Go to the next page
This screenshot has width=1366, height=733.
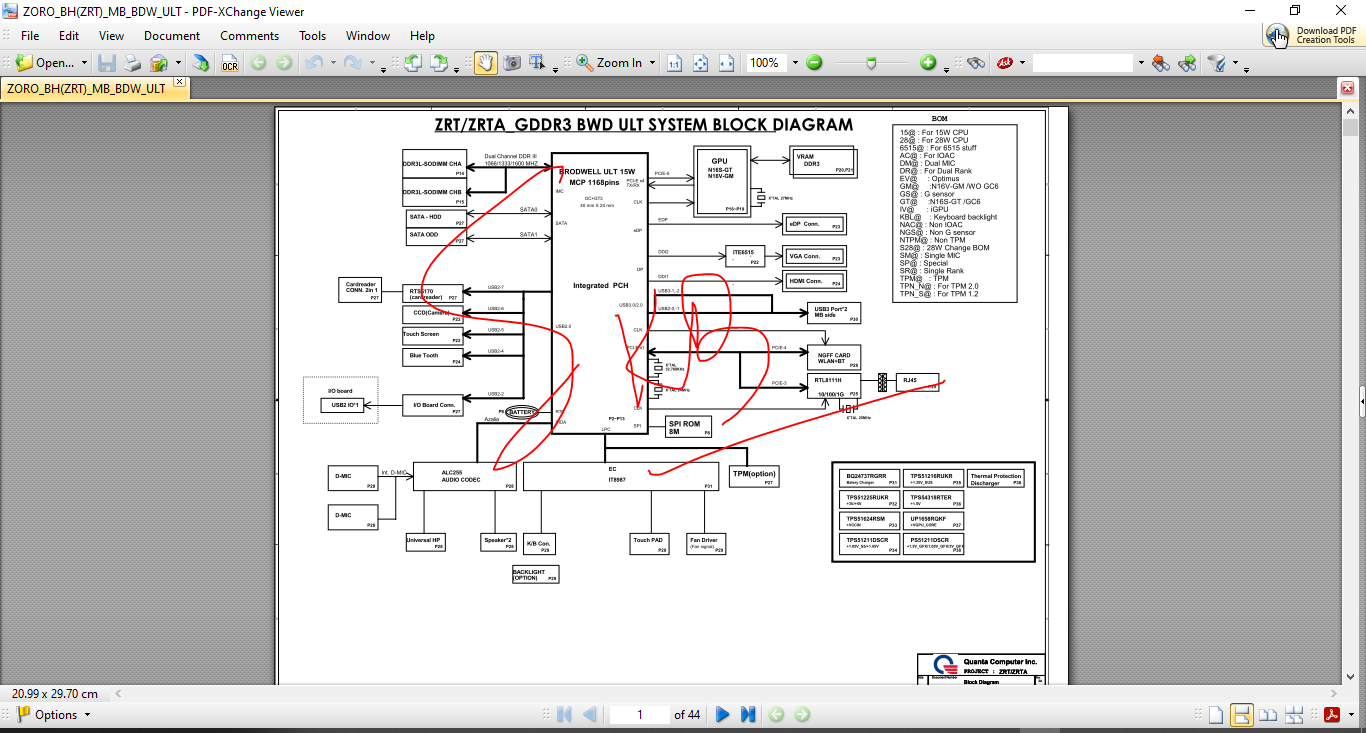tap(722, 714)
